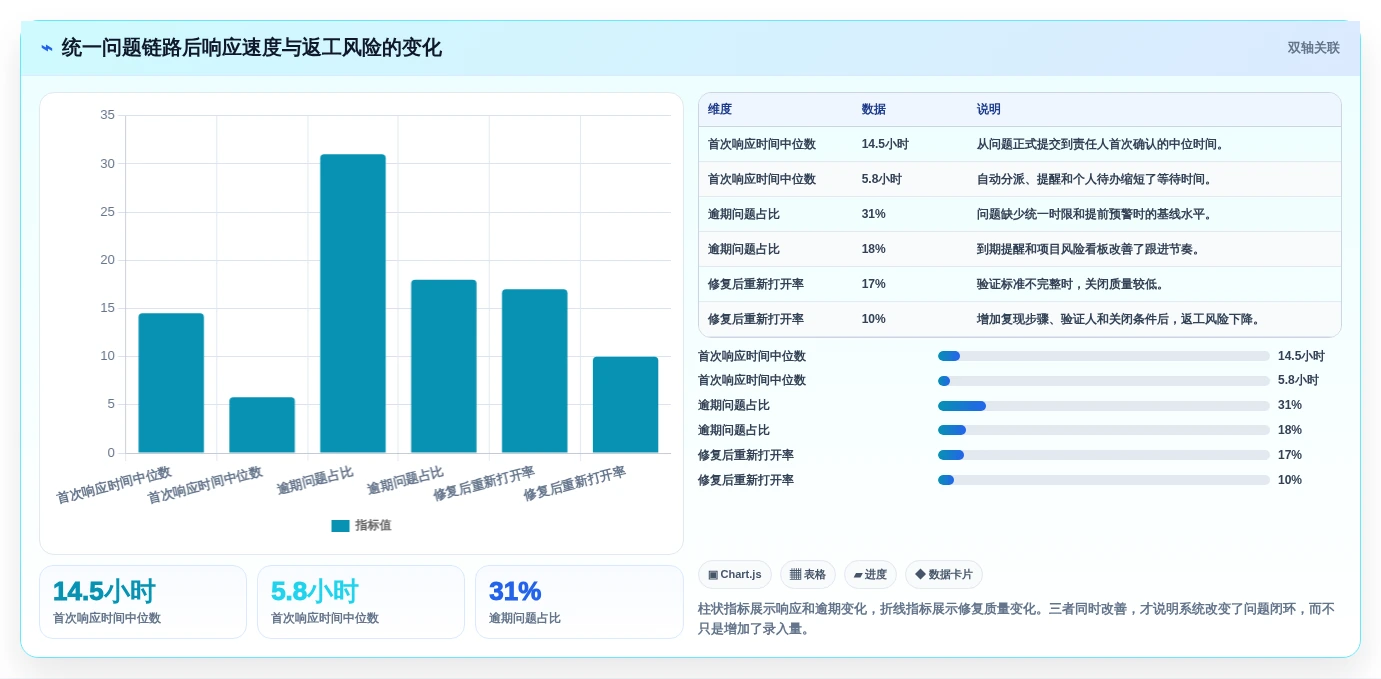Screen dimensions: 1381x679
Task: Click the chart bar with value 10
Action: coord(626,405)
